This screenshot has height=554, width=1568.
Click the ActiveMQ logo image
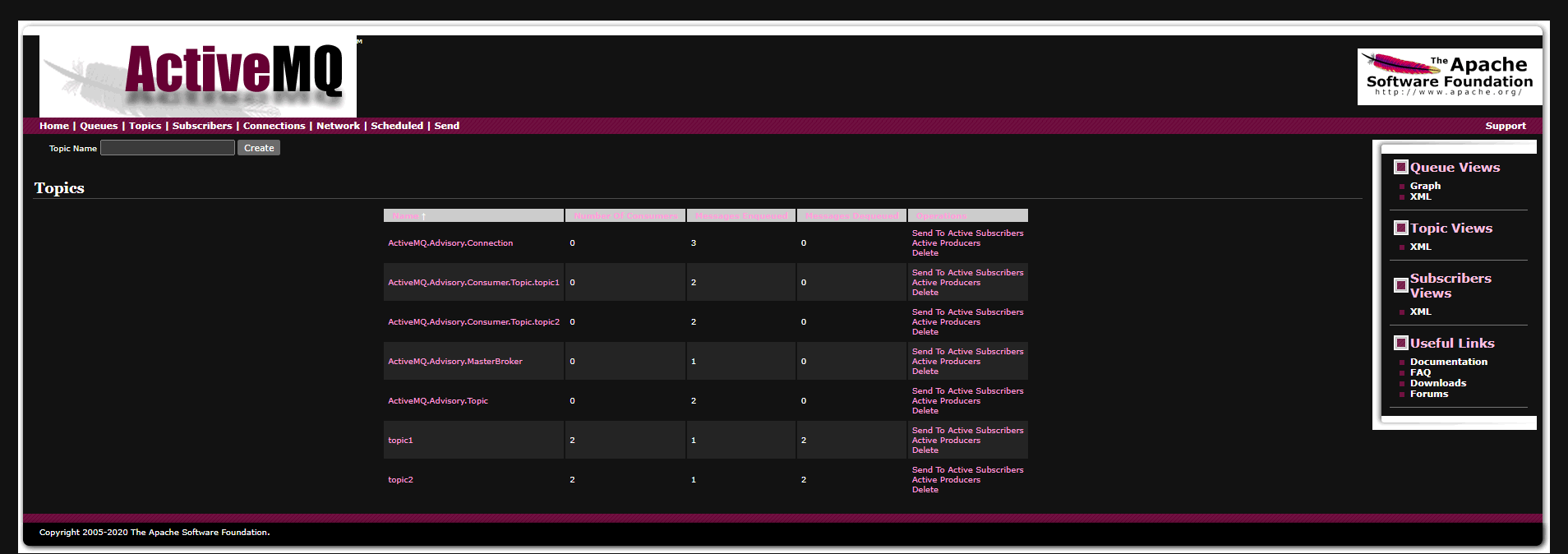coord(198,76)
